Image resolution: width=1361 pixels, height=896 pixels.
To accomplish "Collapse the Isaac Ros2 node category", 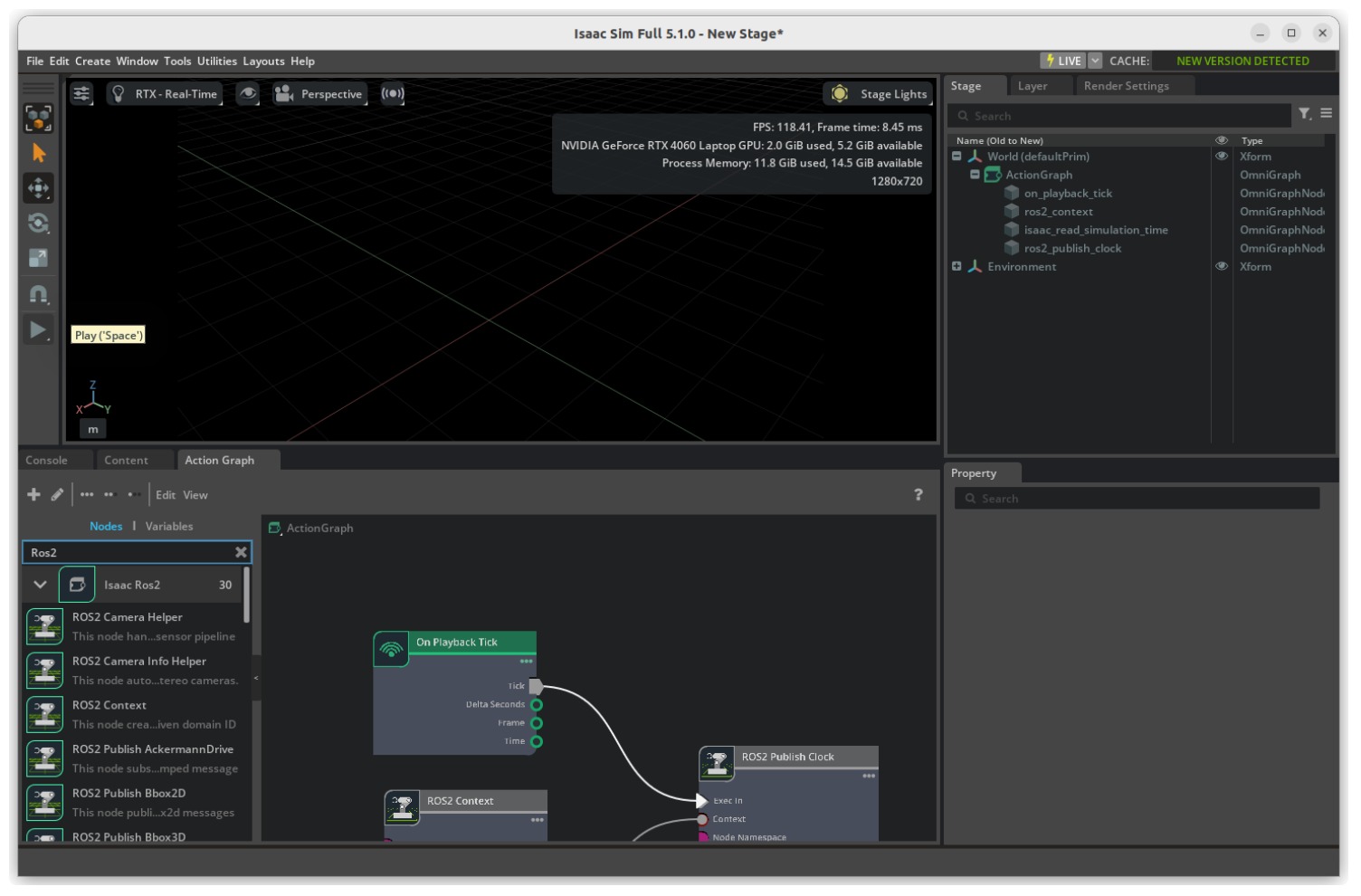I will click(40, 585).
